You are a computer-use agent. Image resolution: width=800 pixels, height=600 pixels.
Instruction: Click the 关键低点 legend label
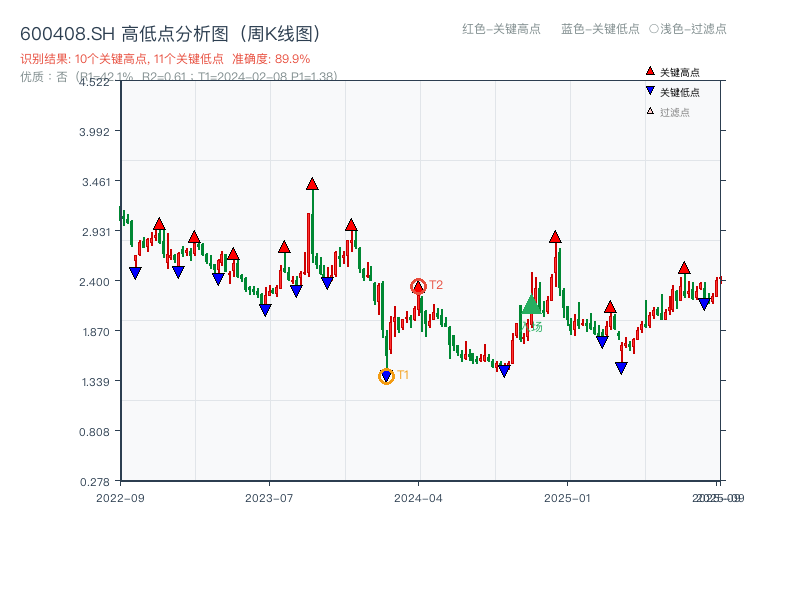coord(680,92)
